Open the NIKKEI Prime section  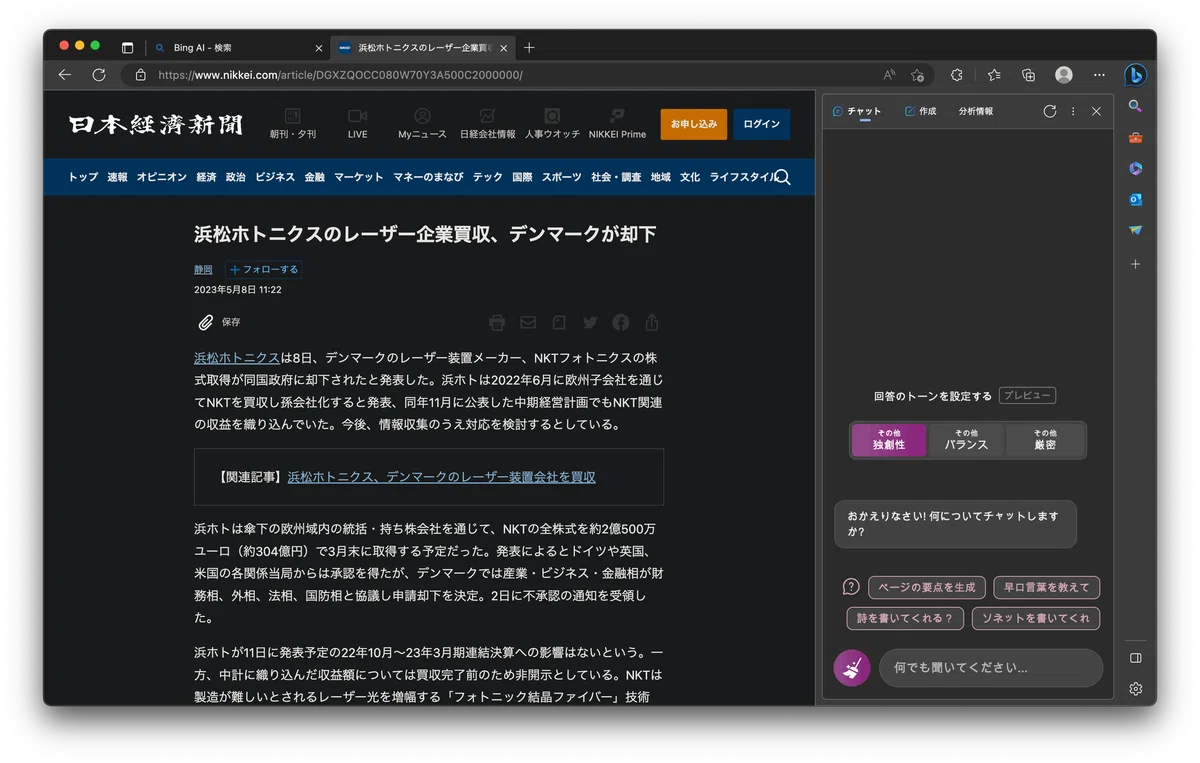[617, 123]
